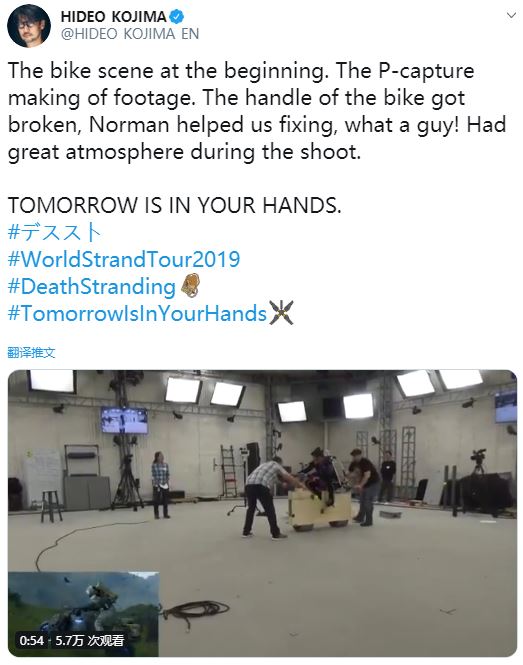Click the wall monitor in the video
The width and height of the screenshot is (523, 665).
pyautogui.click(x=124, y=420)
